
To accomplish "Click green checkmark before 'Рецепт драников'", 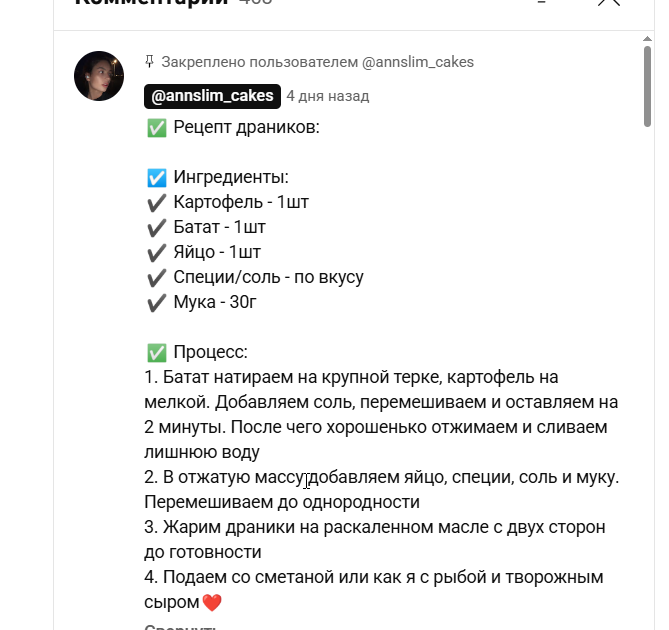I will coord(157,128).
